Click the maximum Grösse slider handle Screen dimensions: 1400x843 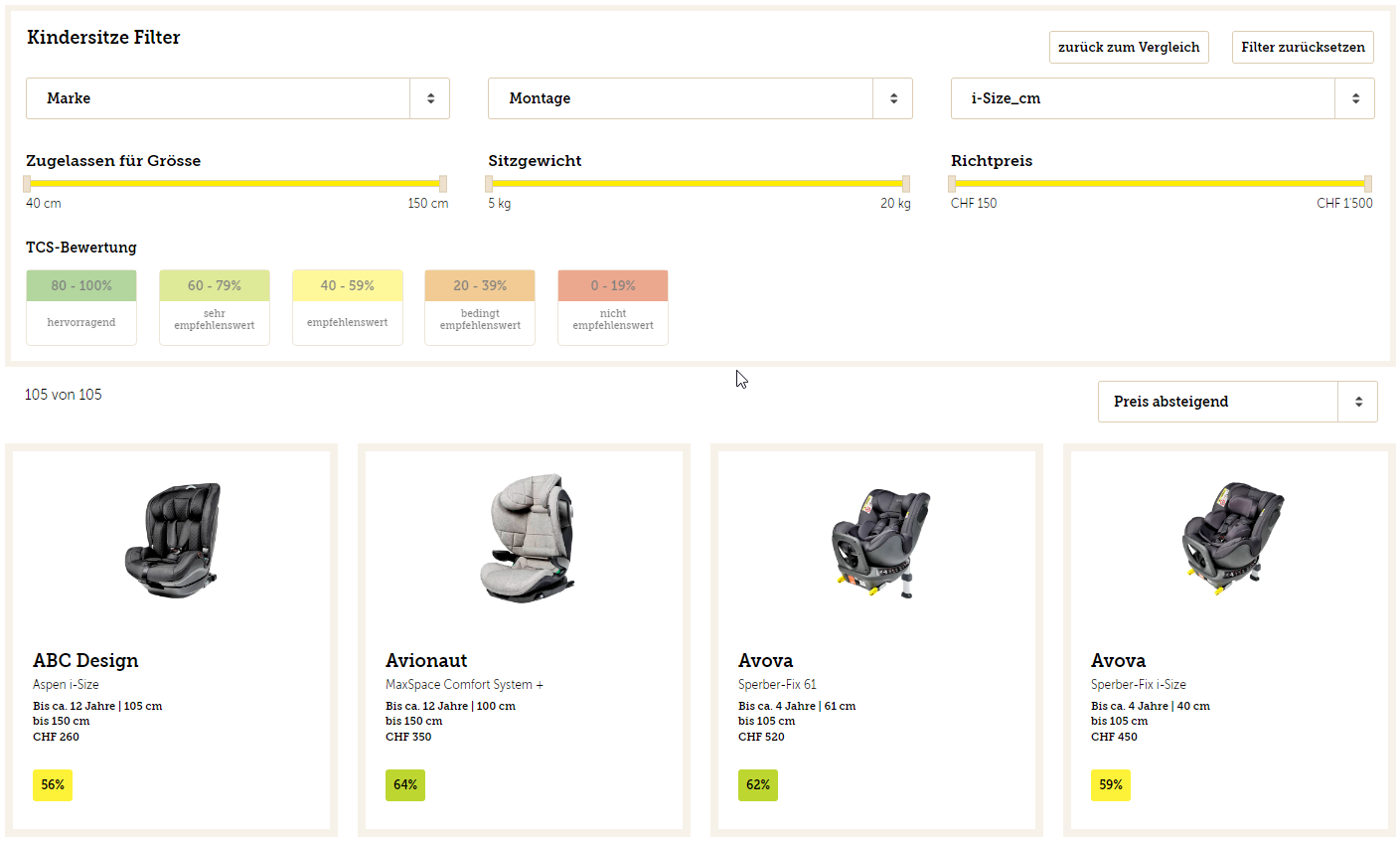point(443,183)
